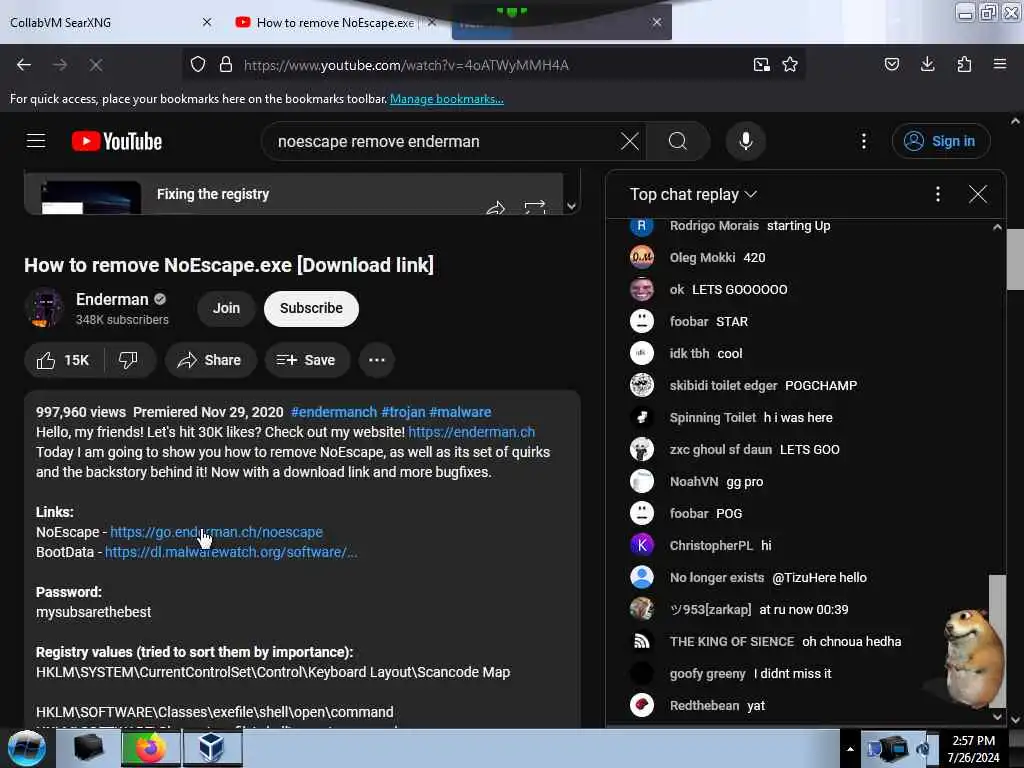
Task: Click the Windows Start orb
Action: tap(26, 748)
